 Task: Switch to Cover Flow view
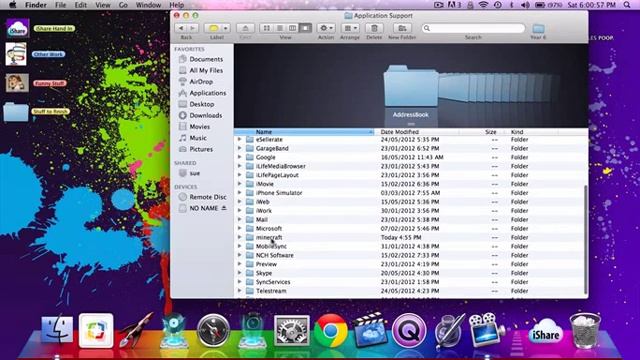coord(305,28)
